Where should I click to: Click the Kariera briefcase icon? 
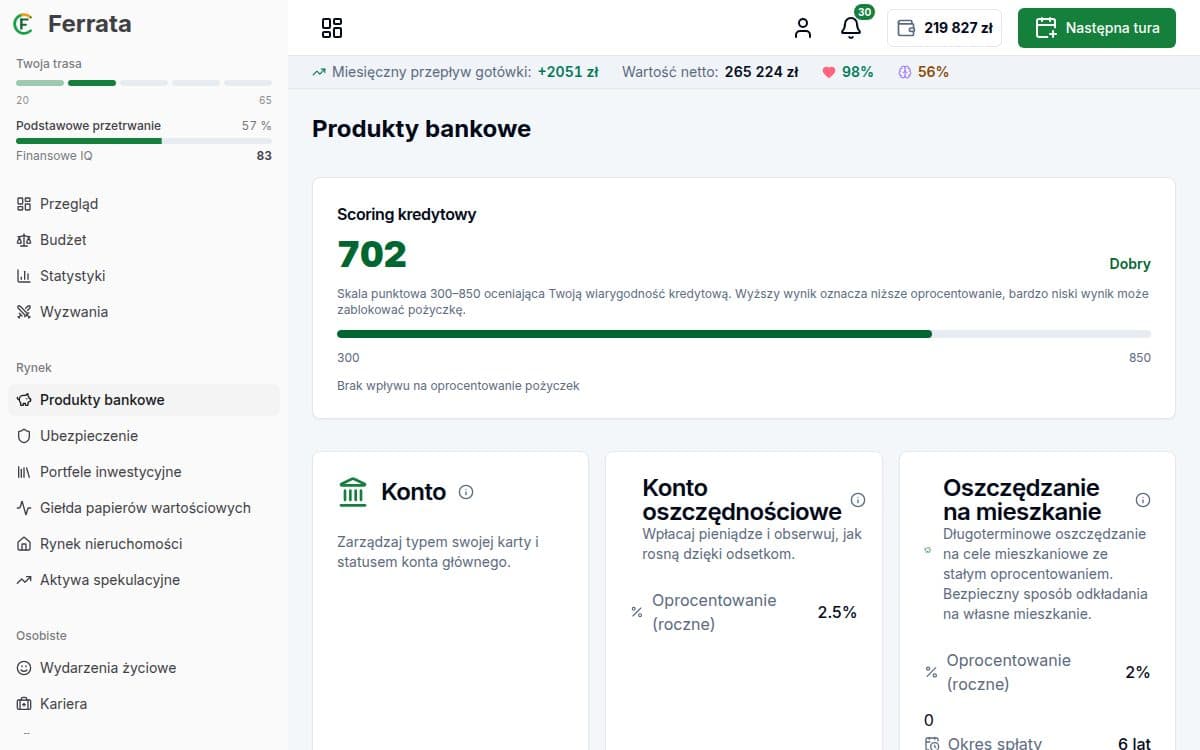coord(24,704)
